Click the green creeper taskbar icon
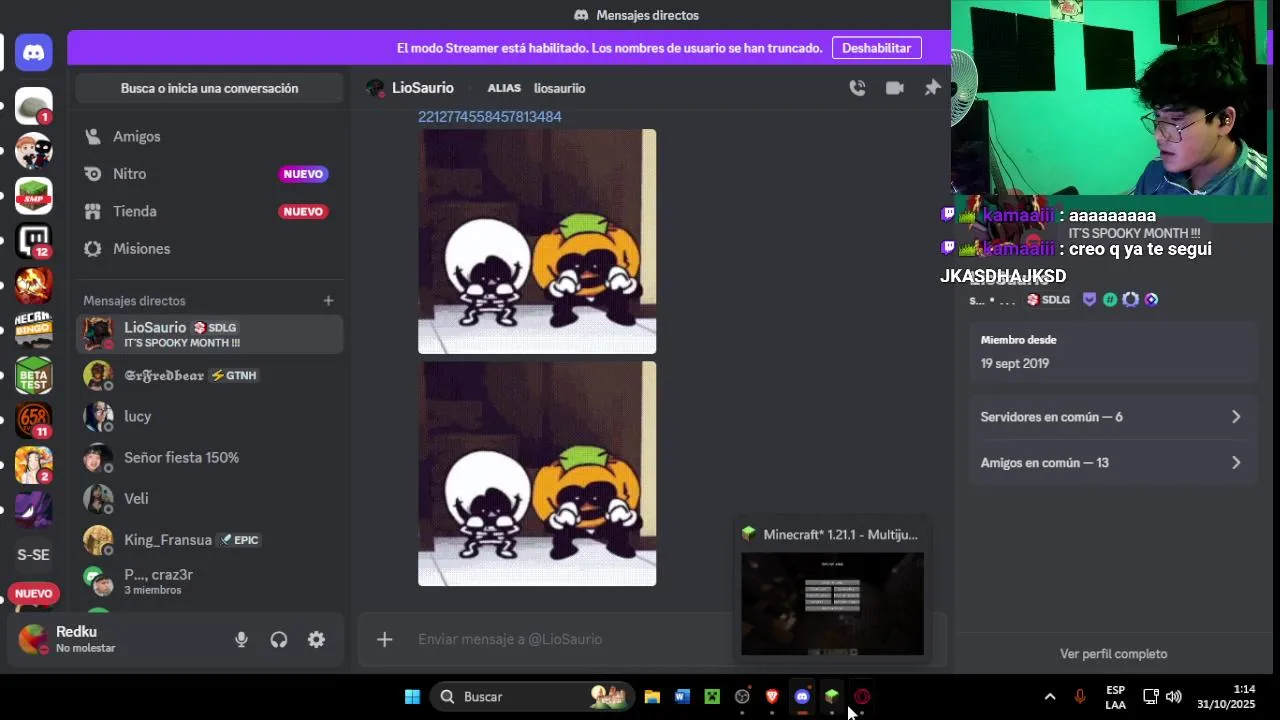The image size is (1280, 720). tap(712, 696)
